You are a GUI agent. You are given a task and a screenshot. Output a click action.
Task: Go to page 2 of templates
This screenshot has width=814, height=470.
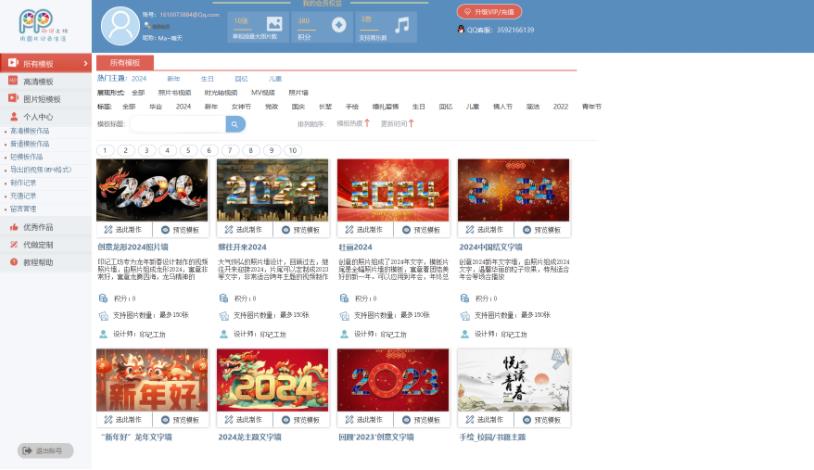click(126, 150)
